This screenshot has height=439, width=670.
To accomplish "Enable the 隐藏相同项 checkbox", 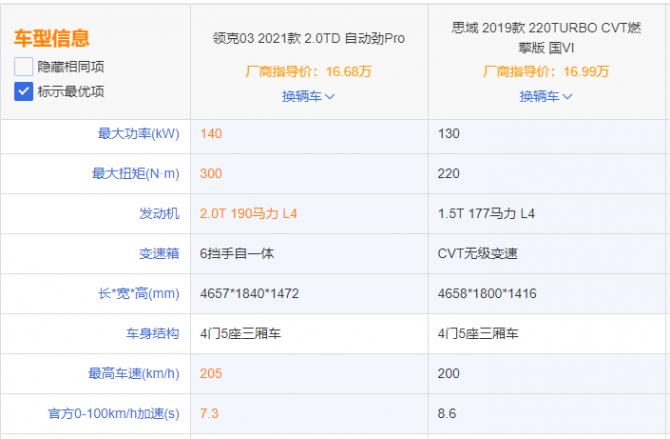I will pos(23,67).
